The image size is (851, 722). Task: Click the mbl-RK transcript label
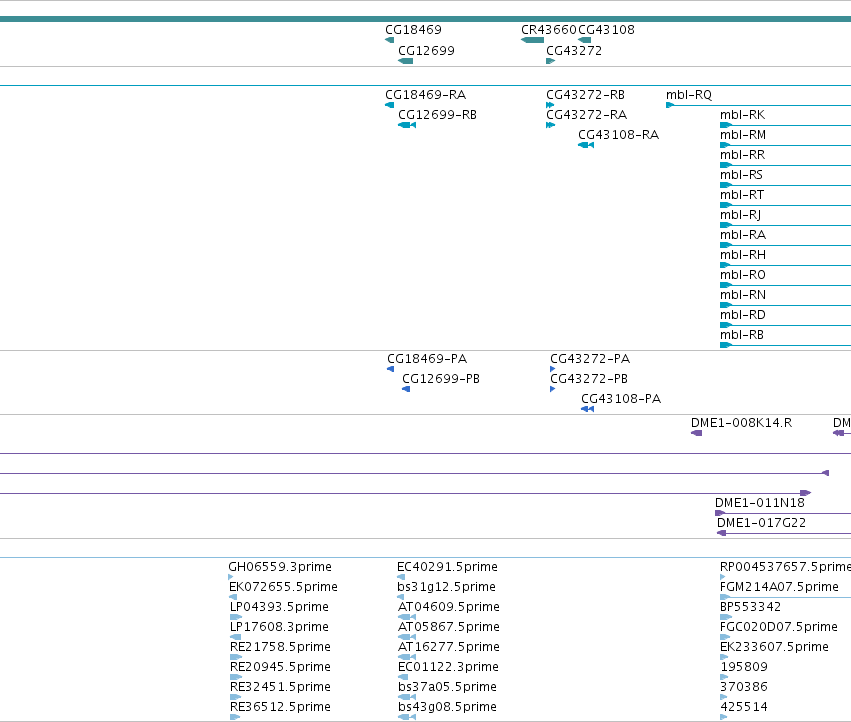[x=742, y=115]
